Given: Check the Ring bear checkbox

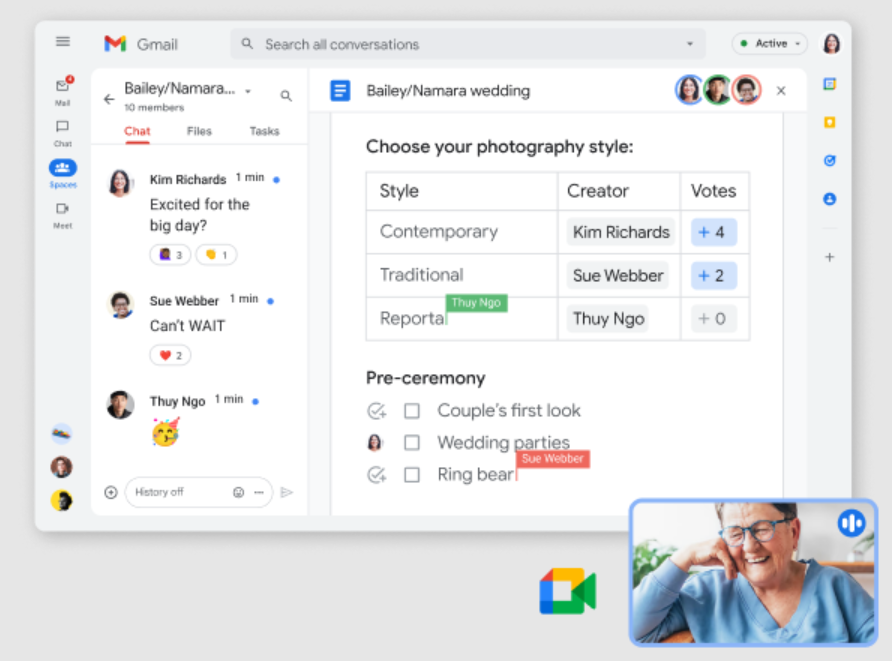Looking at the screenshot, I should pos(412,474).
